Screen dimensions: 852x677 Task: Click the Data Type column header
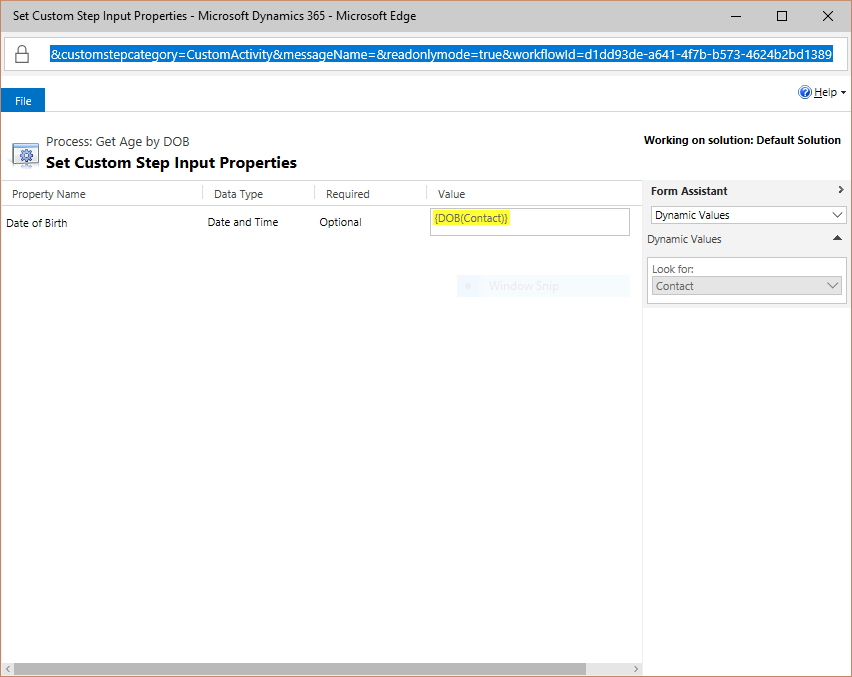point(238,194)
